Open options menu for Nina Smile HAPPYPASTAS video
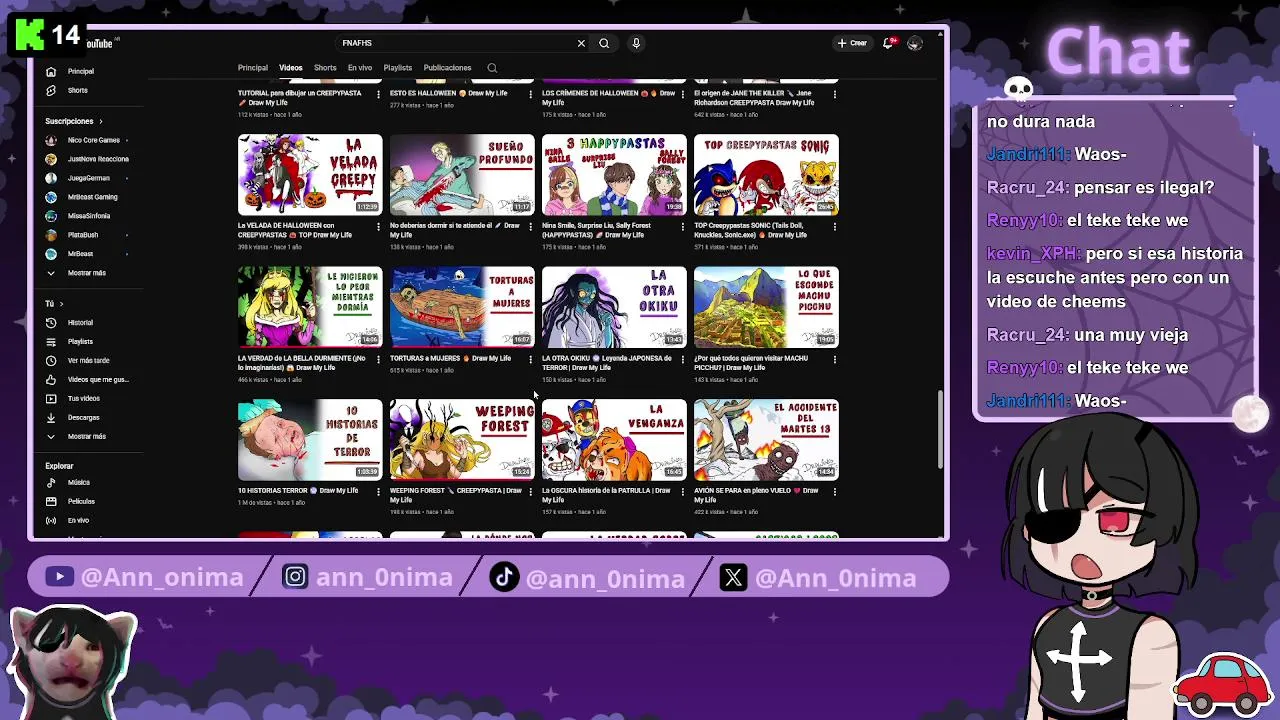The width and height of the screenshot is (1280, 720). pos(682,226)
